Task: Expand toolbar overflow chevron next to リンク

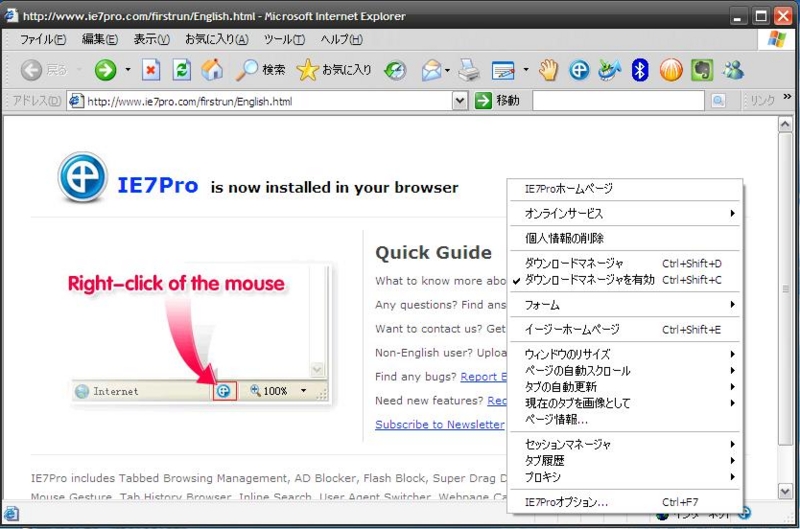Action: (x=787, y=96)
